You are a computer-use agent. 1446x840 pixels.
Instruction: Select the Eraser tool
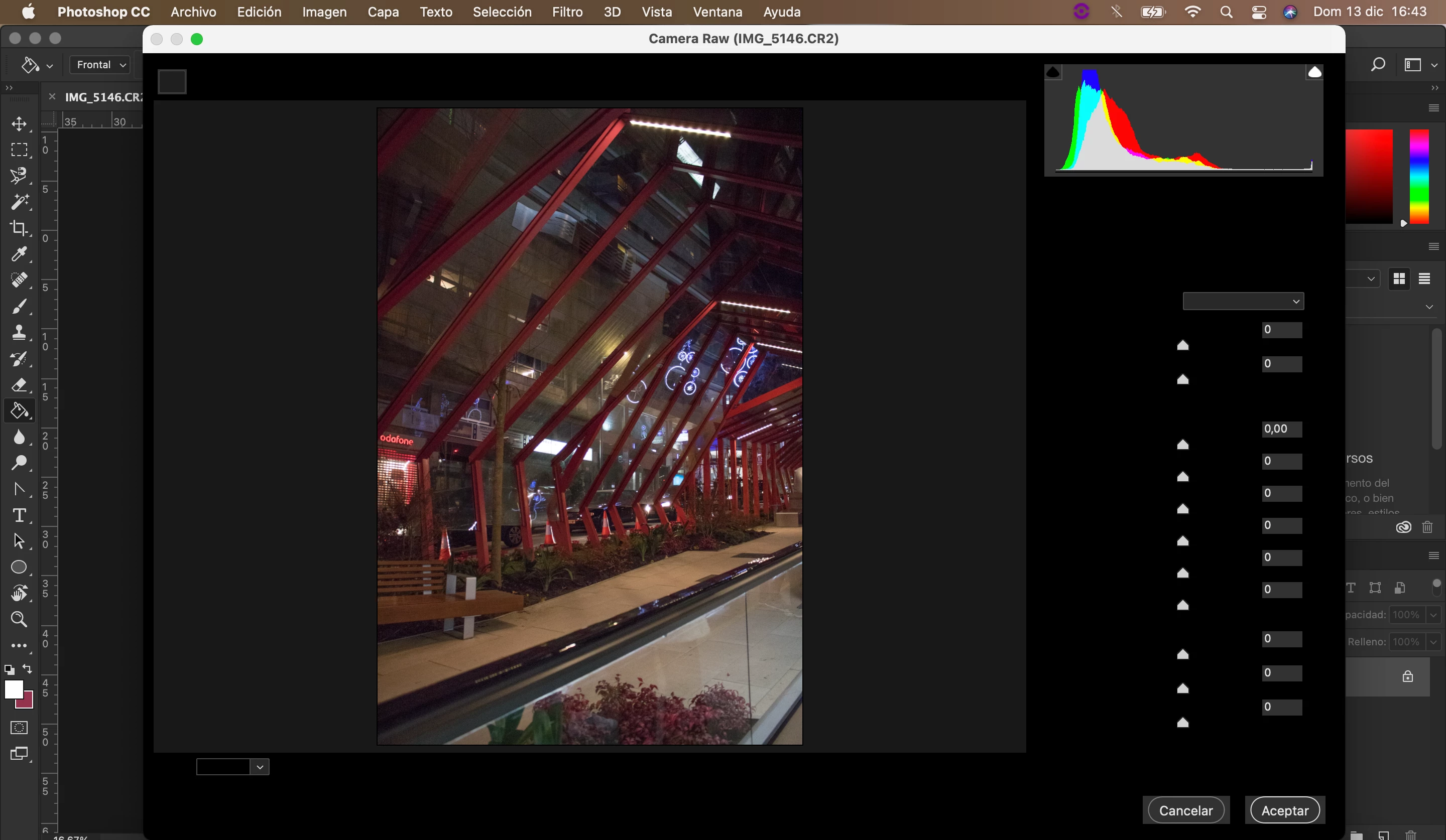click(19, 385)
